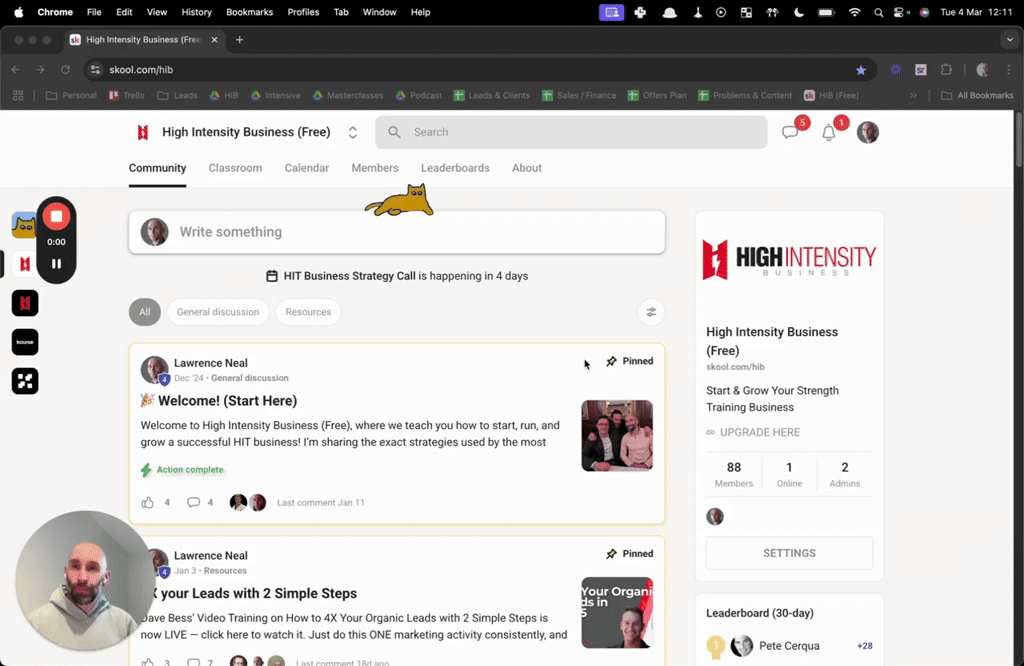Reload the skool.com/hib page
This screenshot has width=1024, height=666.
click(x=65, y=70)
